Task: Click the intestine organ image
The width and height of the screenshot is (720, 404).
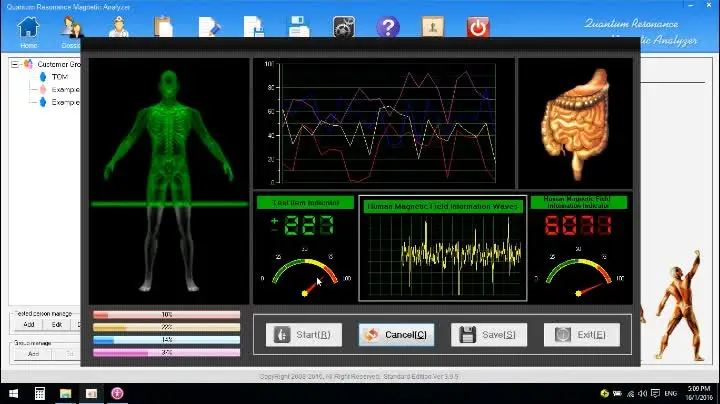Action: [x=575, y=123]
